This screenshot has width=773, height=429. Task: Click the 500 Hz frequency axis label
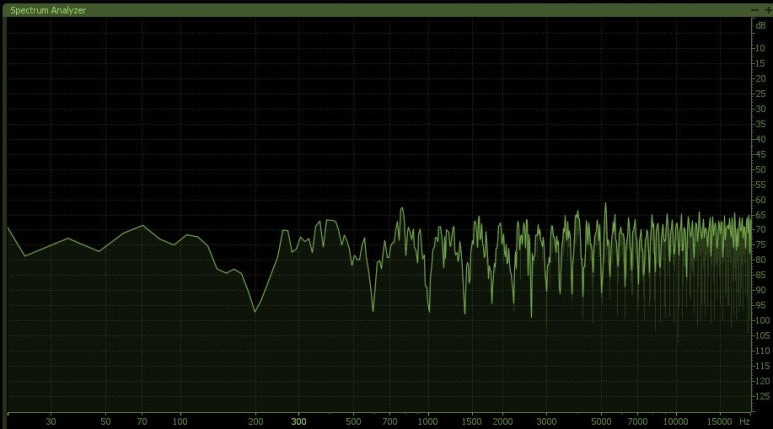pos(353,422)
